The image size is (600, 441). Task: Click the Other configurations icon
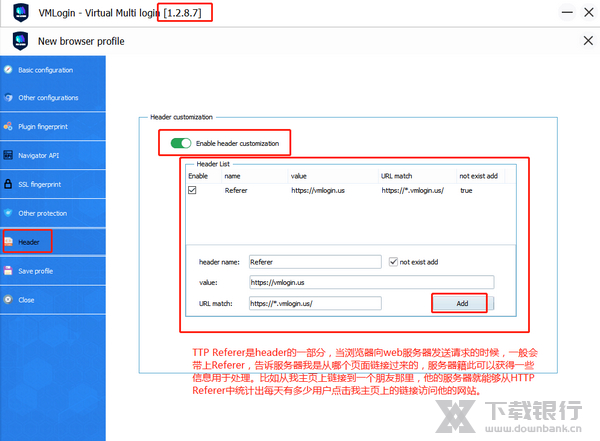(x=8, y=98)
